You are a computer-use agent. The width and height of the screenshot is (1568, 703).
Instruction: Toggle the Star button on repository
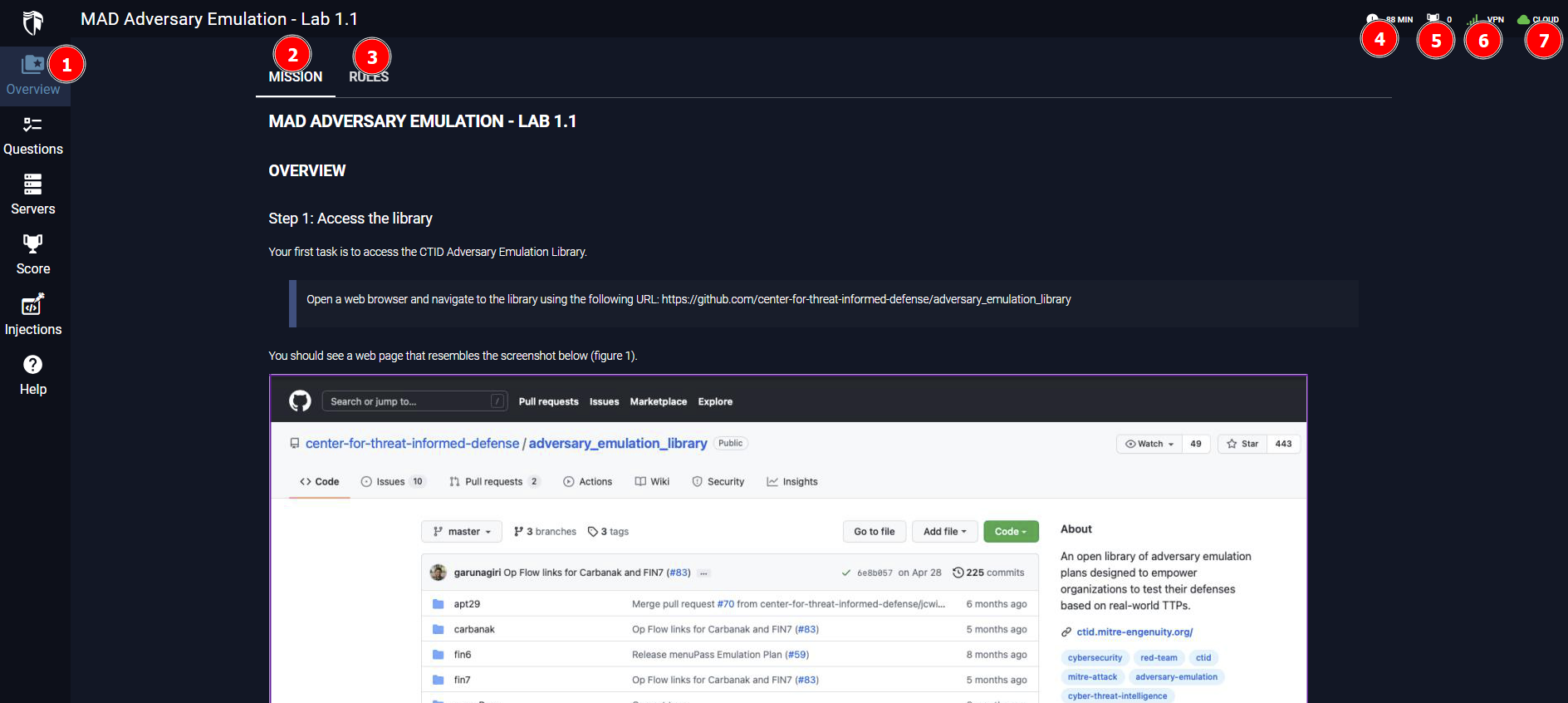coord(1242,444)
